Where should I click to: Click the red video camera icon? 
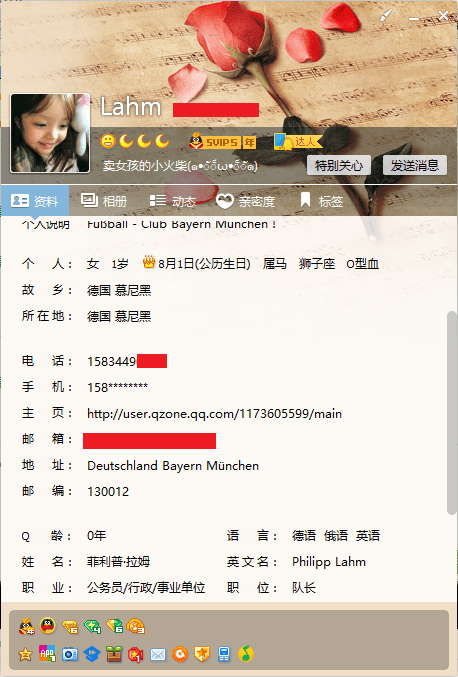136,655
